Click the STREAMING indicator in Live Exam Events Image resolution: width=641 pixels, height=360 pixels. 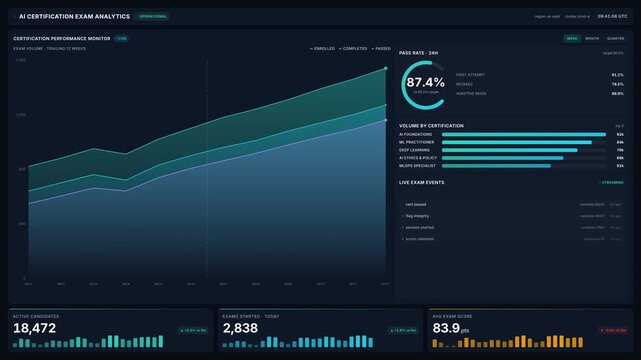click(x=611, y=183)
